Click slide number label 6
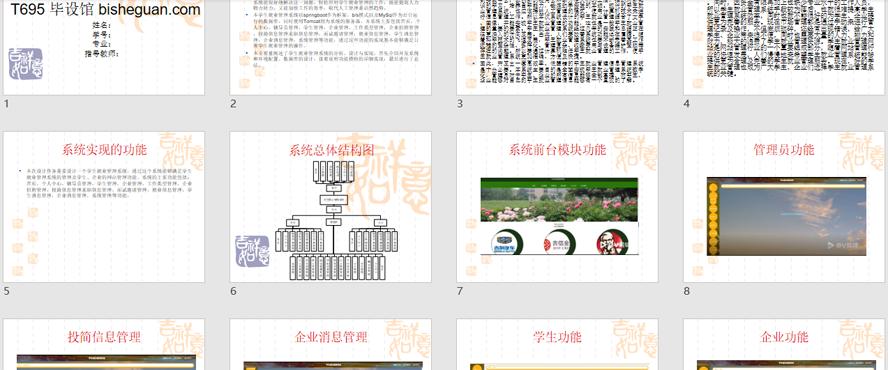This screenshot has width=888, height=370. tap(233, 291)
